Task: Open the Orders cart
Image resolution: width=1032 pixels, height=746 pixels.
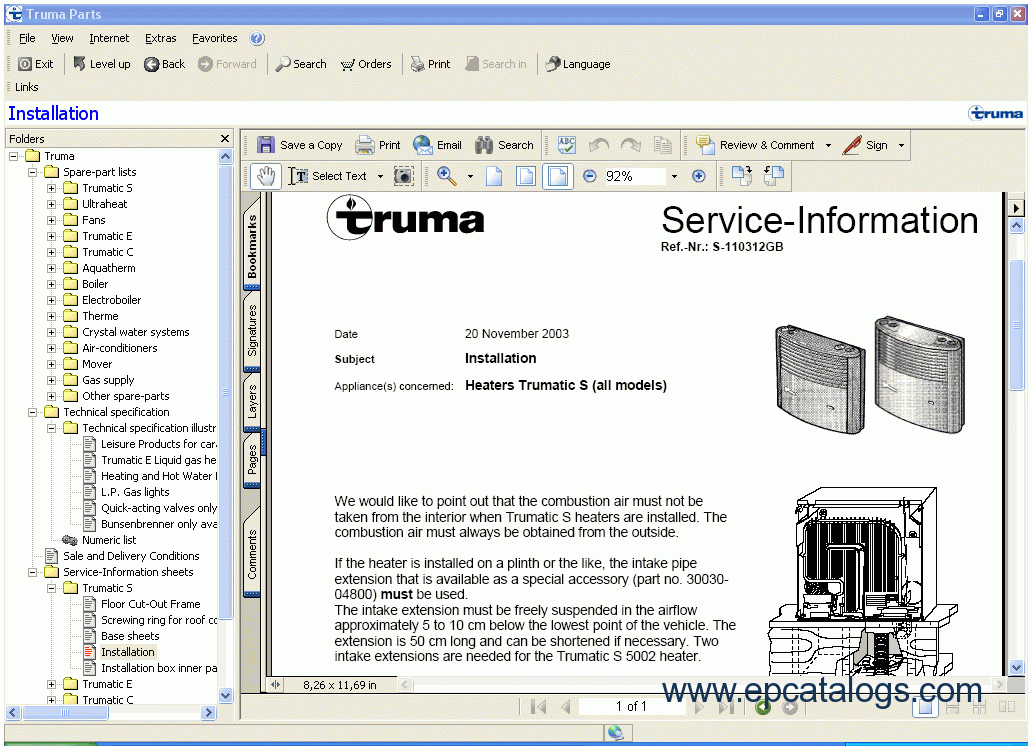Action: [366, 64]
